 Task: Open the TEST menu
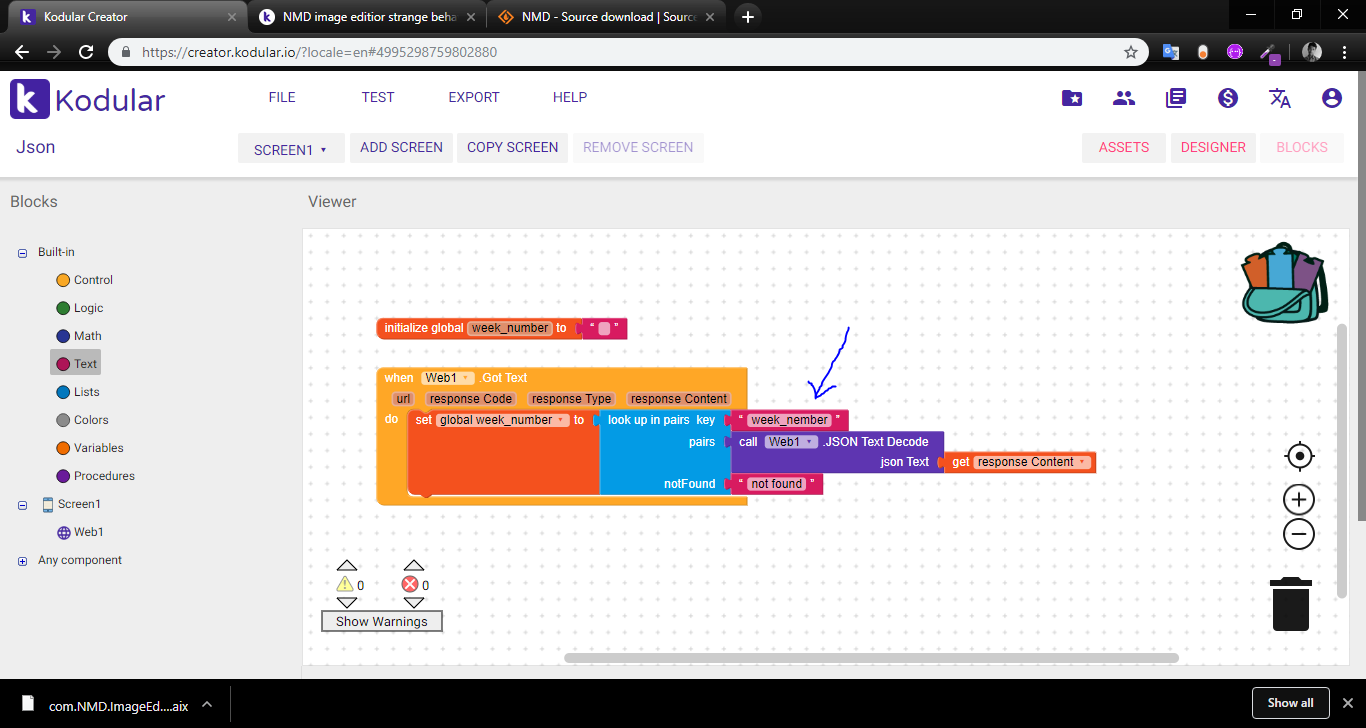[x=378, y=97]
